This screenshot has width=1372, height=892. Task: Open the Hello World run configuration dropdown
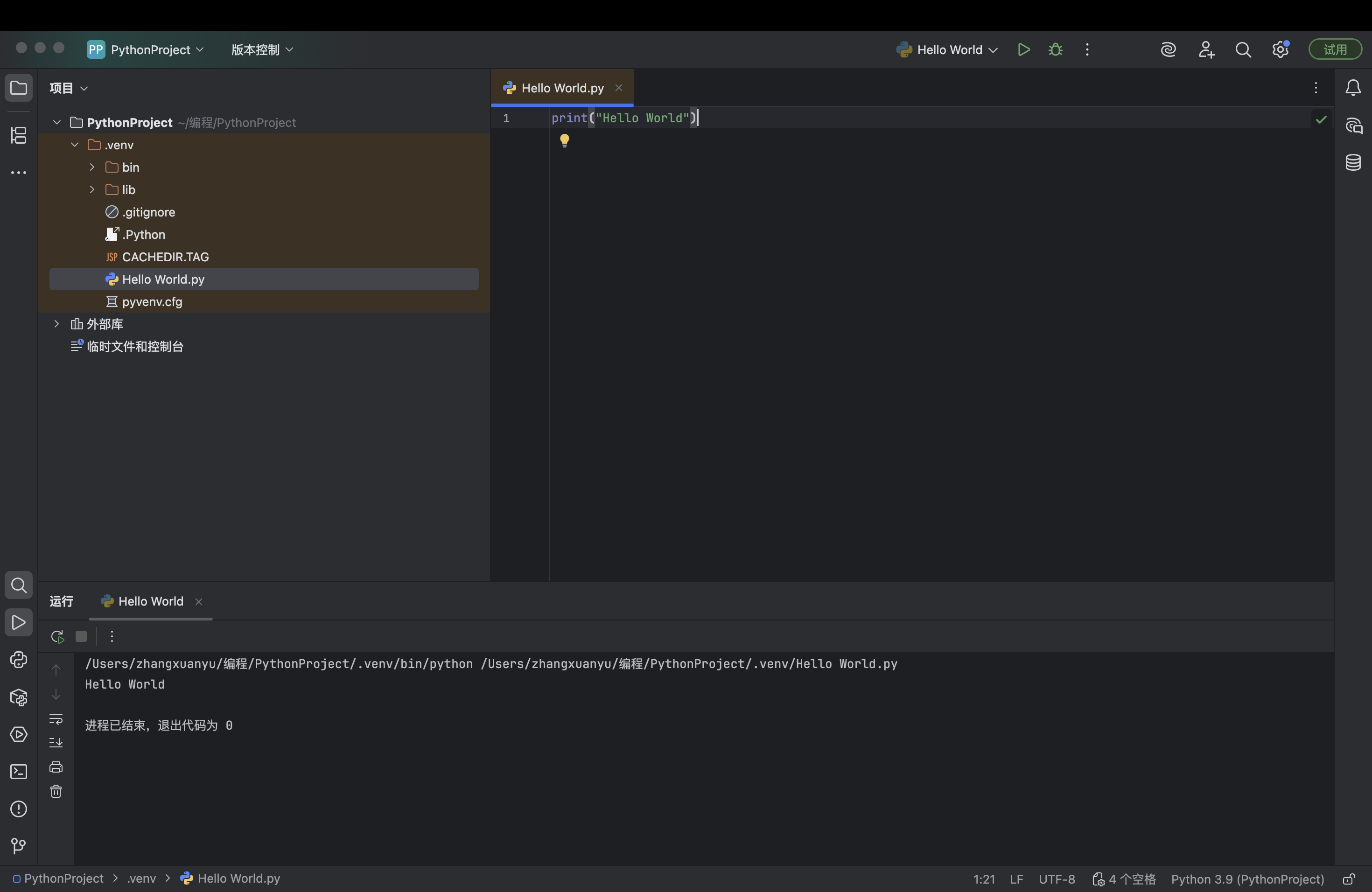[x=946, y=49]
